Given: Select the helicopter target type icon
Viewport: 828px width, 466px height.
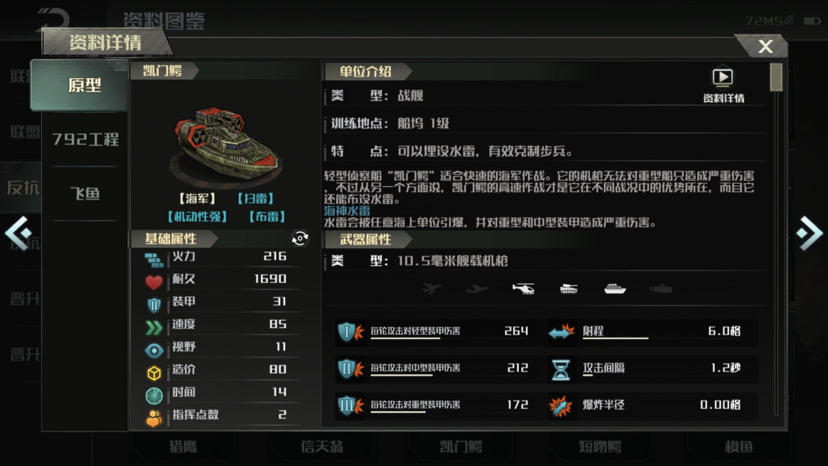Looking at the screenshot, I should [x=523, y=288].
